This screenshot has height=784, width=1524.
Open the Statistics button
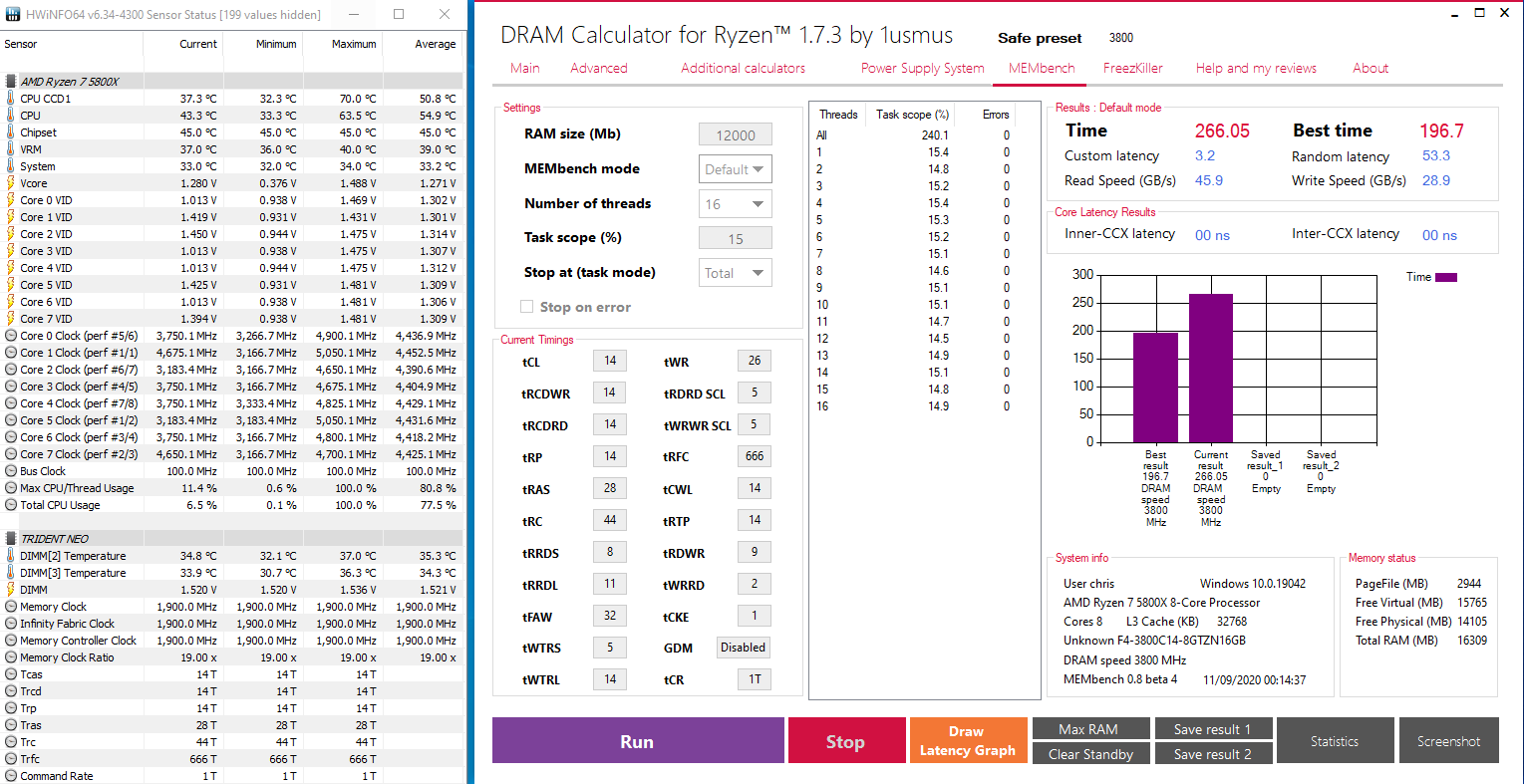tap(1335, 741)
